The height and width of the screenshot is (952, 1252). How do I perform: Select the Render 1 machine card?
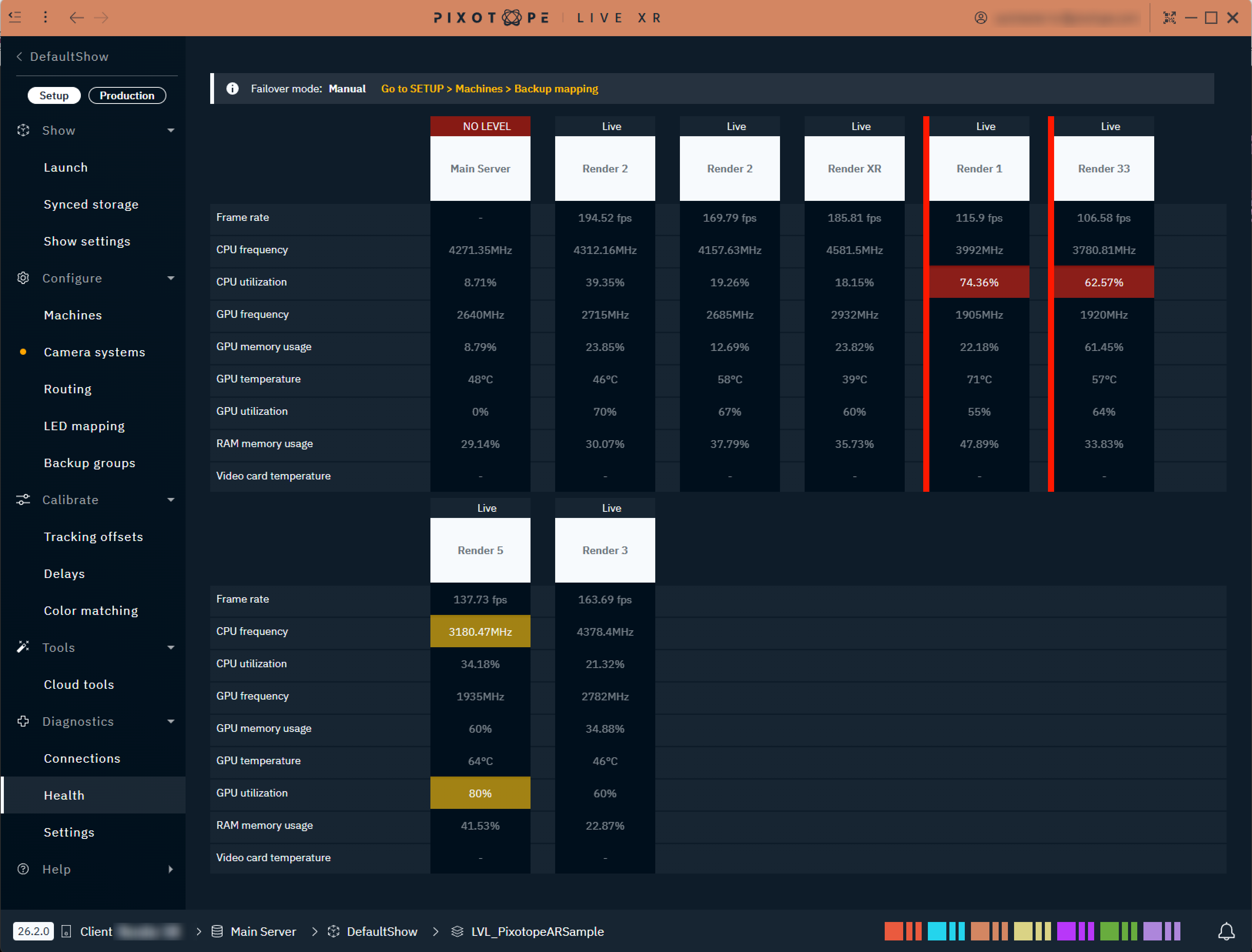[x=979, y=168]
